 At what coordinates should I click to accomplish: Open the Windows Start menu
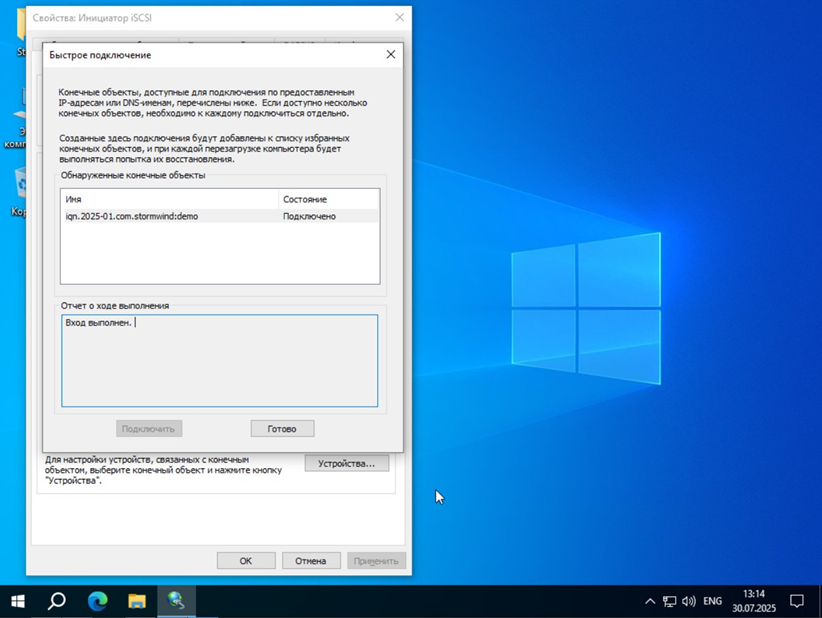click(x=18, y=601)
